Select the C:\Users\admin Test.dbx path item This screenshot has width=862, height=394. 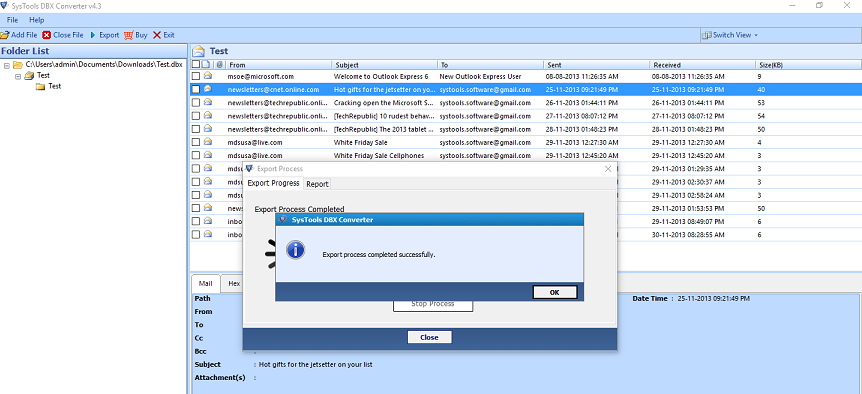coord(104,64)
